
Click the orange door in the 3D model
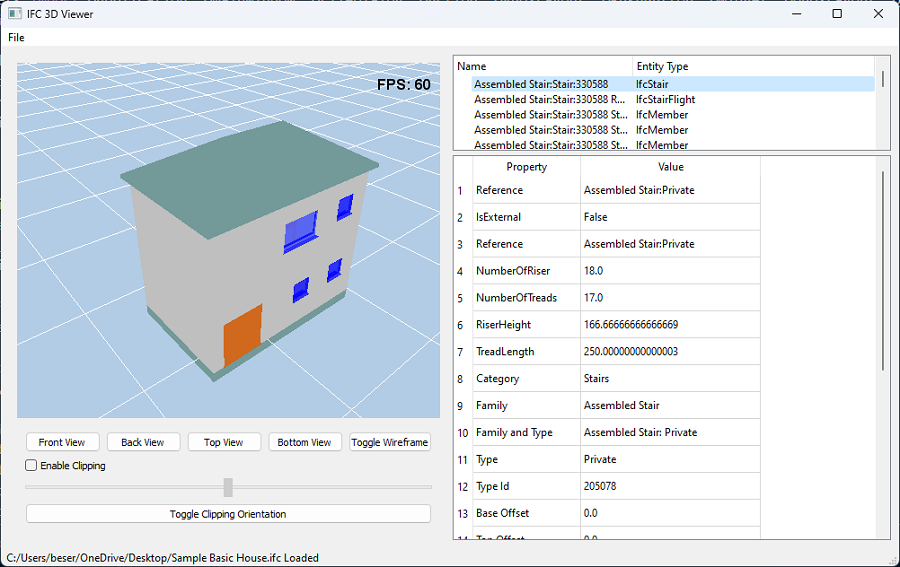pyautogui.click(x=242, y=336)
